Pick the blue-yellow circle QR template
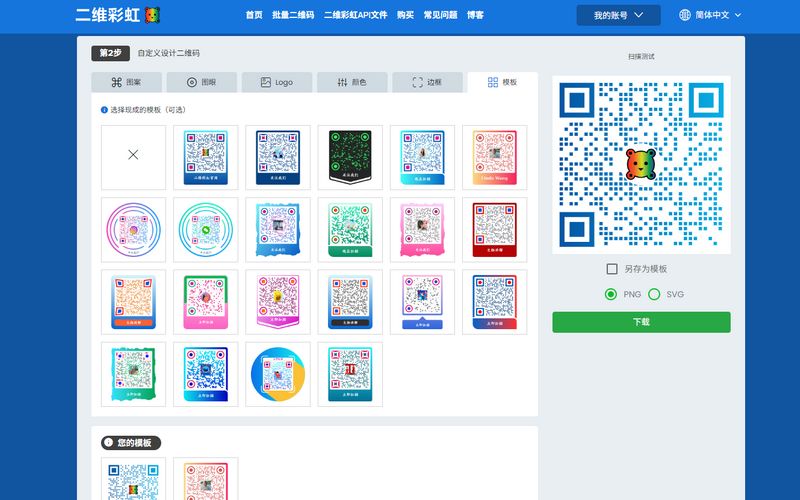 278,373
